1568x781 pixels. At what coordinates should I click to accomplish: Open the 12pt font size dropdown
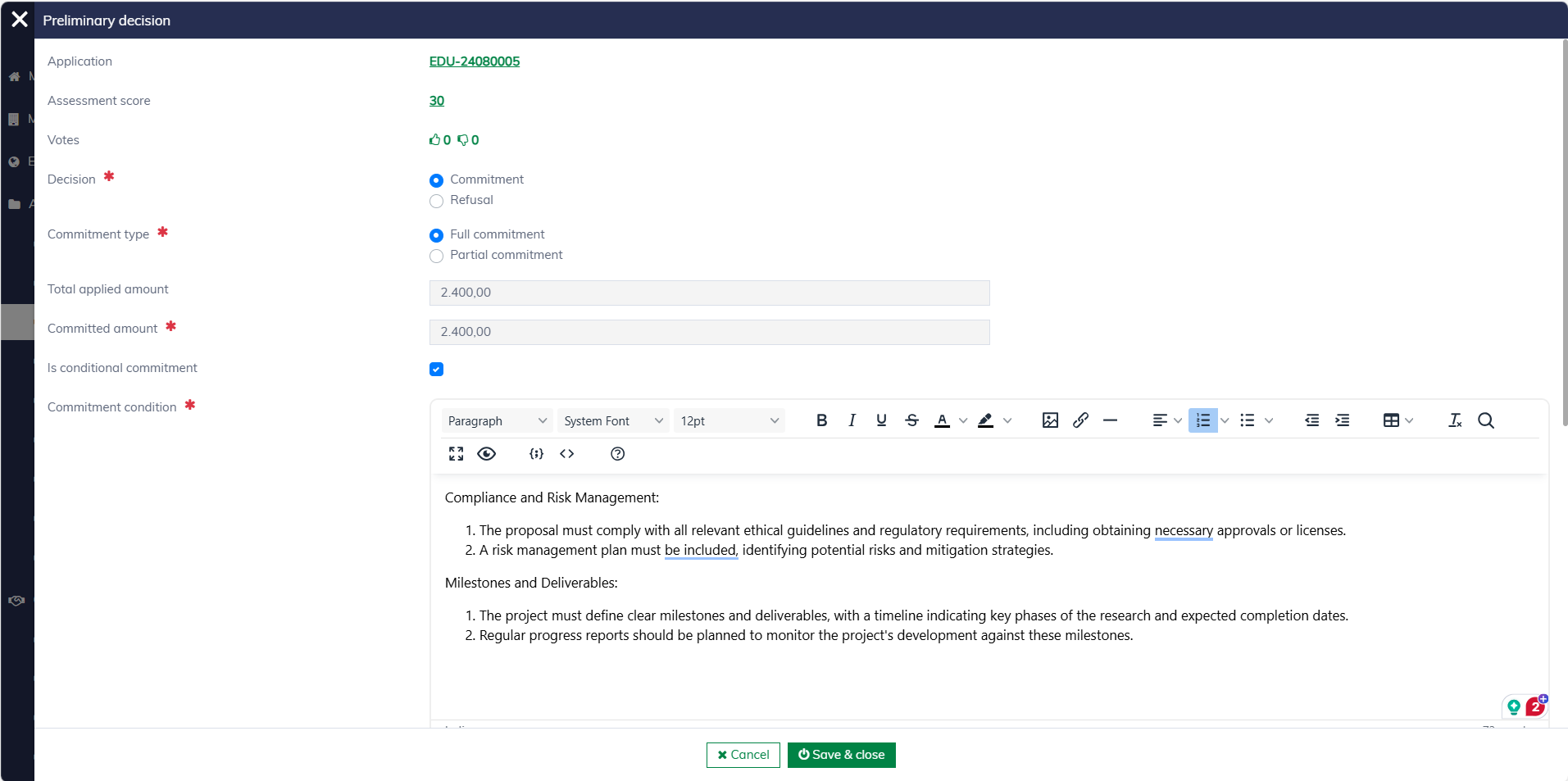click(x=729, y=420)
